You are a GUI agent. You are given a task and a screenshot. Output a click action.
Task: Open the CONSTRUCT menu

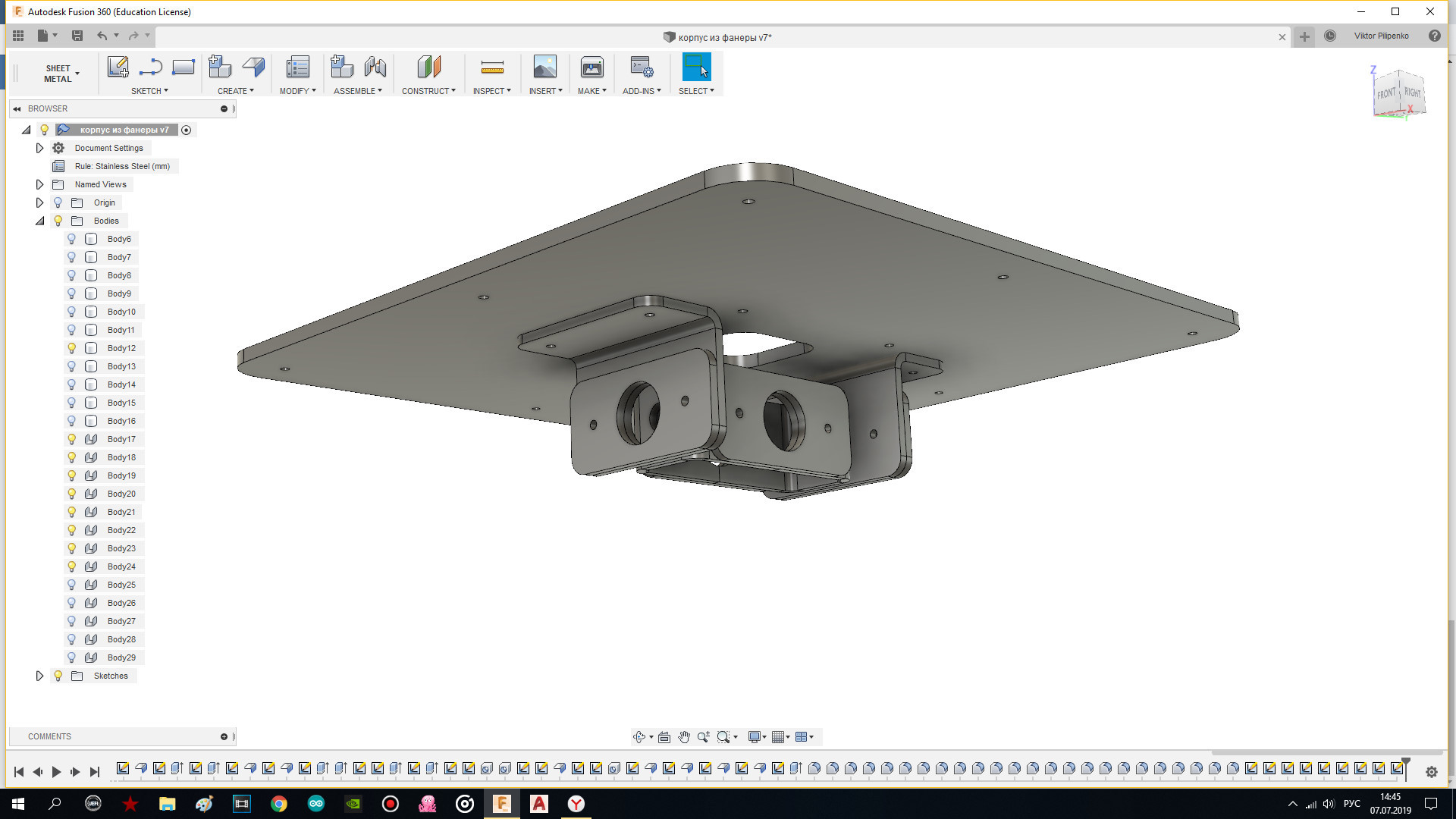tap(428, 91)
